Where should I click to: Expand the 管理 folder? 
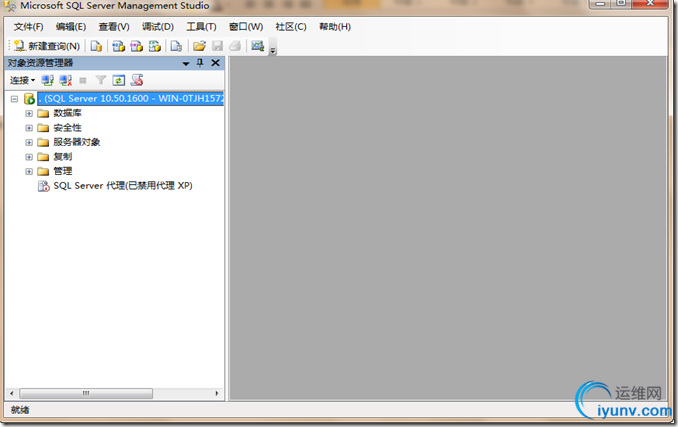pos(29,172)
